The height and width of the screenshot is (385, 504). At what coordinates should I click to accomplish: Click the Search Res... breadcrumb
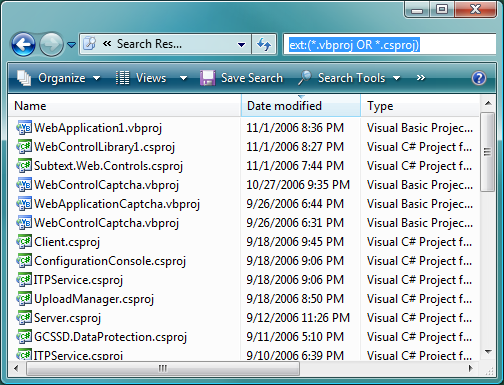point(149,44)
